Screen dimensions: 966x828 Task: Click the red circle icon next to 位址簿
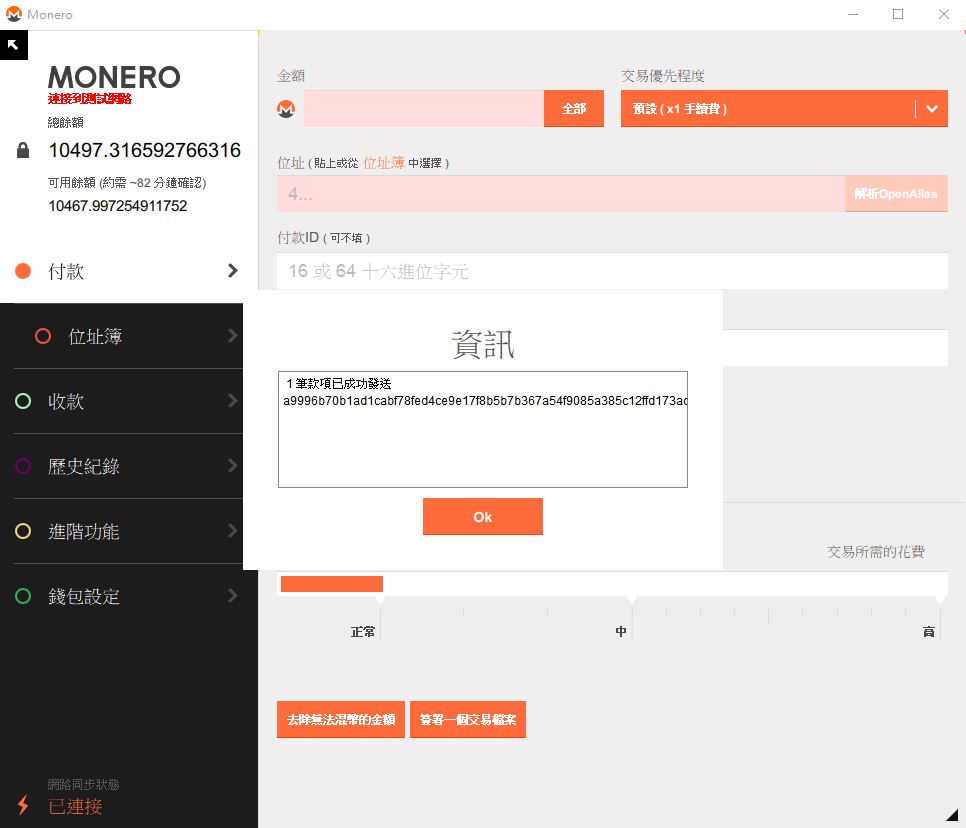point(43,336)
